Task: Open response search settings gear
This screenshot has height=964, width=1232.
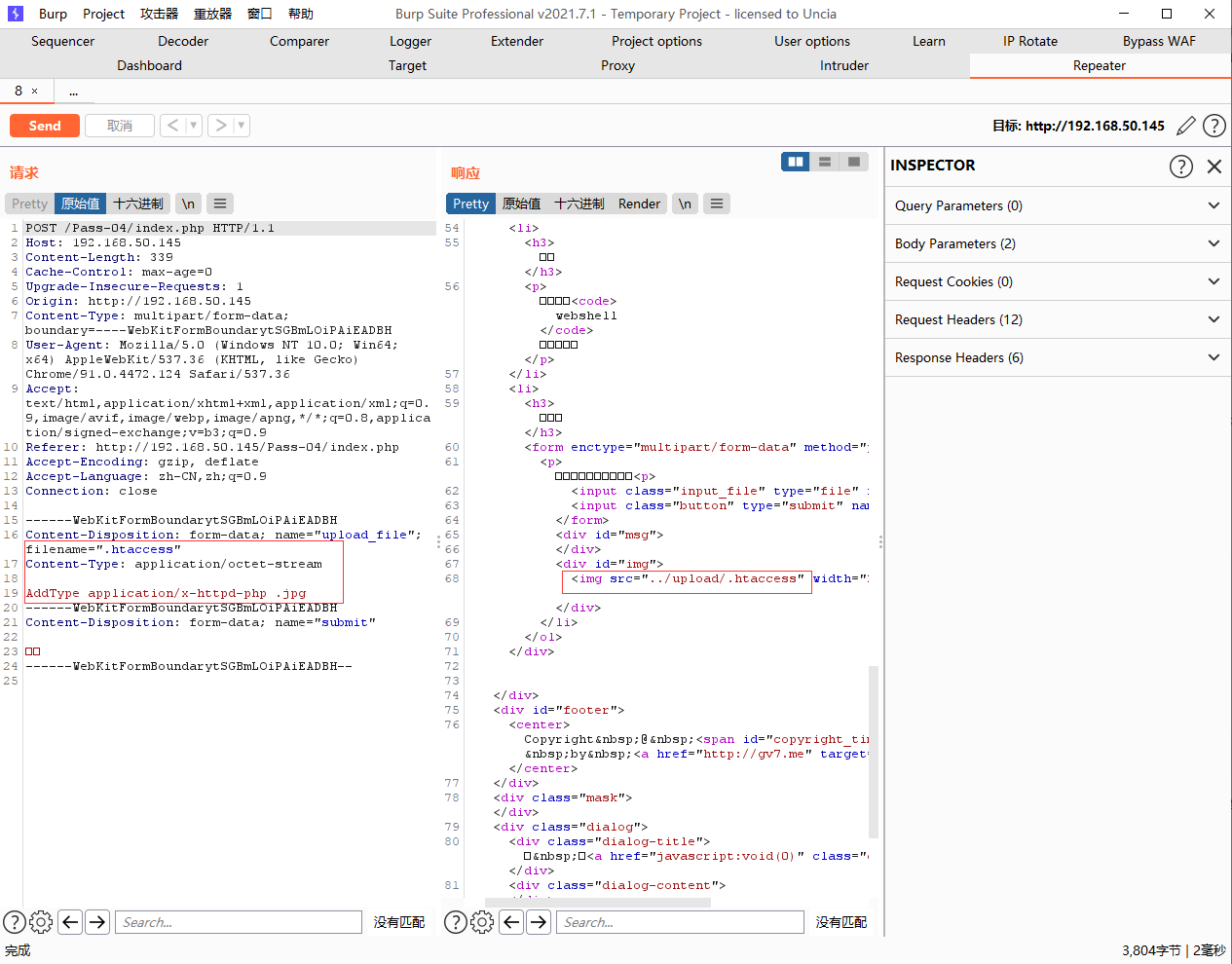Action: click(x=482, y=922)
